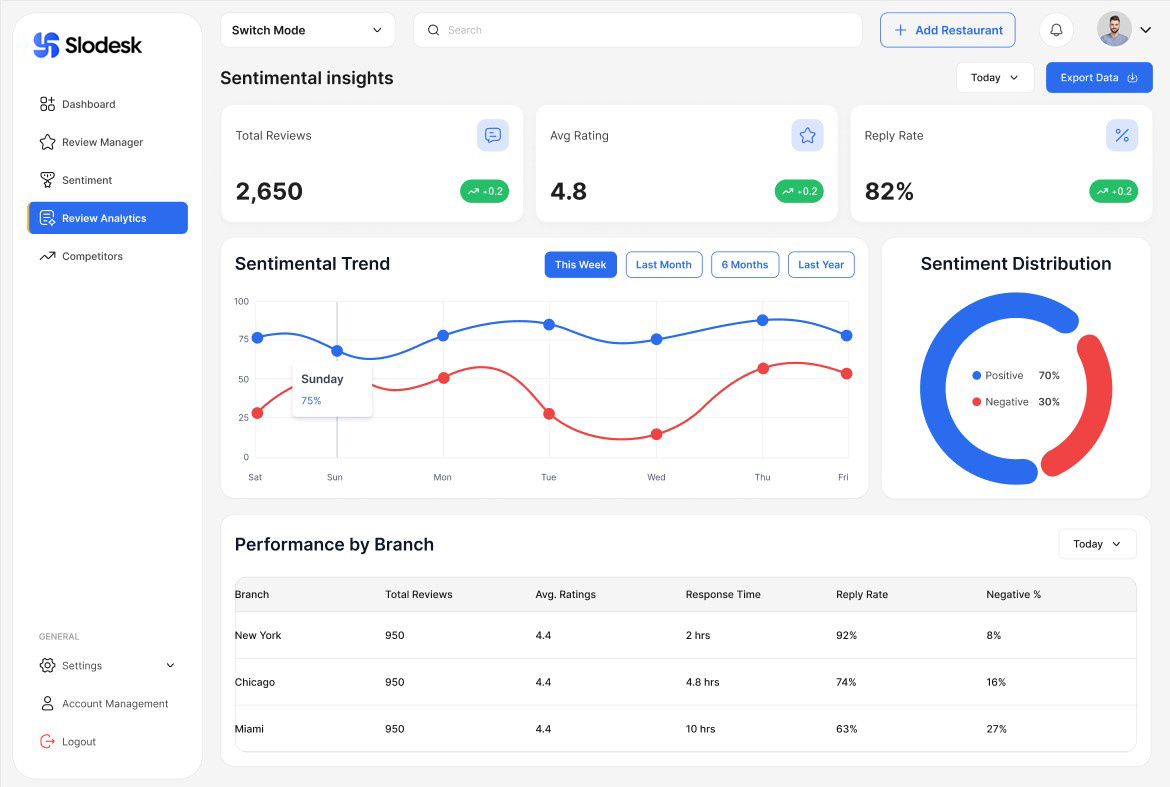Image resolution: width=1170 pixels, height=787 pixels.
Task: Select the Last Month trend tab
Action: click(663, 264)
